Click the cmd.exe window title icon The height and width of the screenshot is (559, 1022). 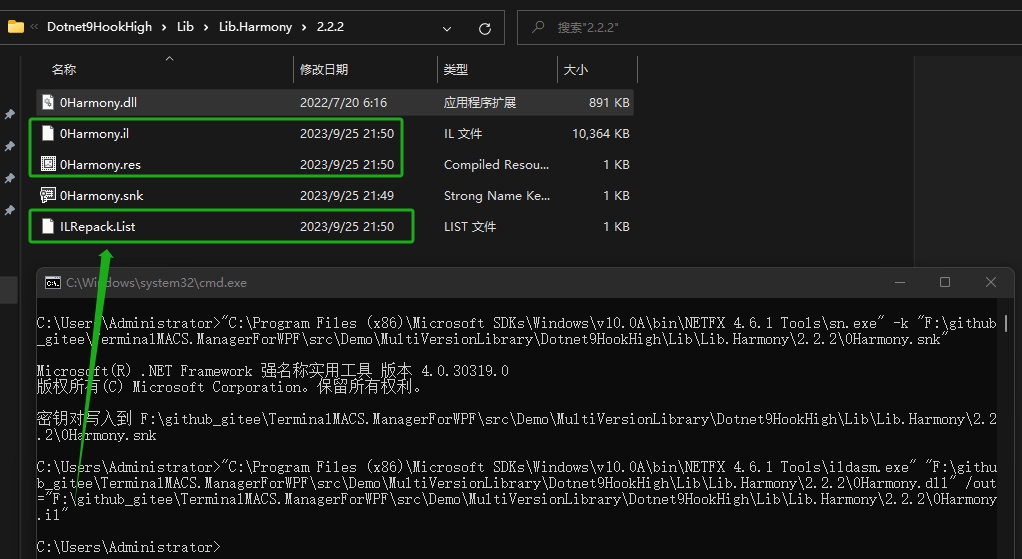click(x=53, y=283)
